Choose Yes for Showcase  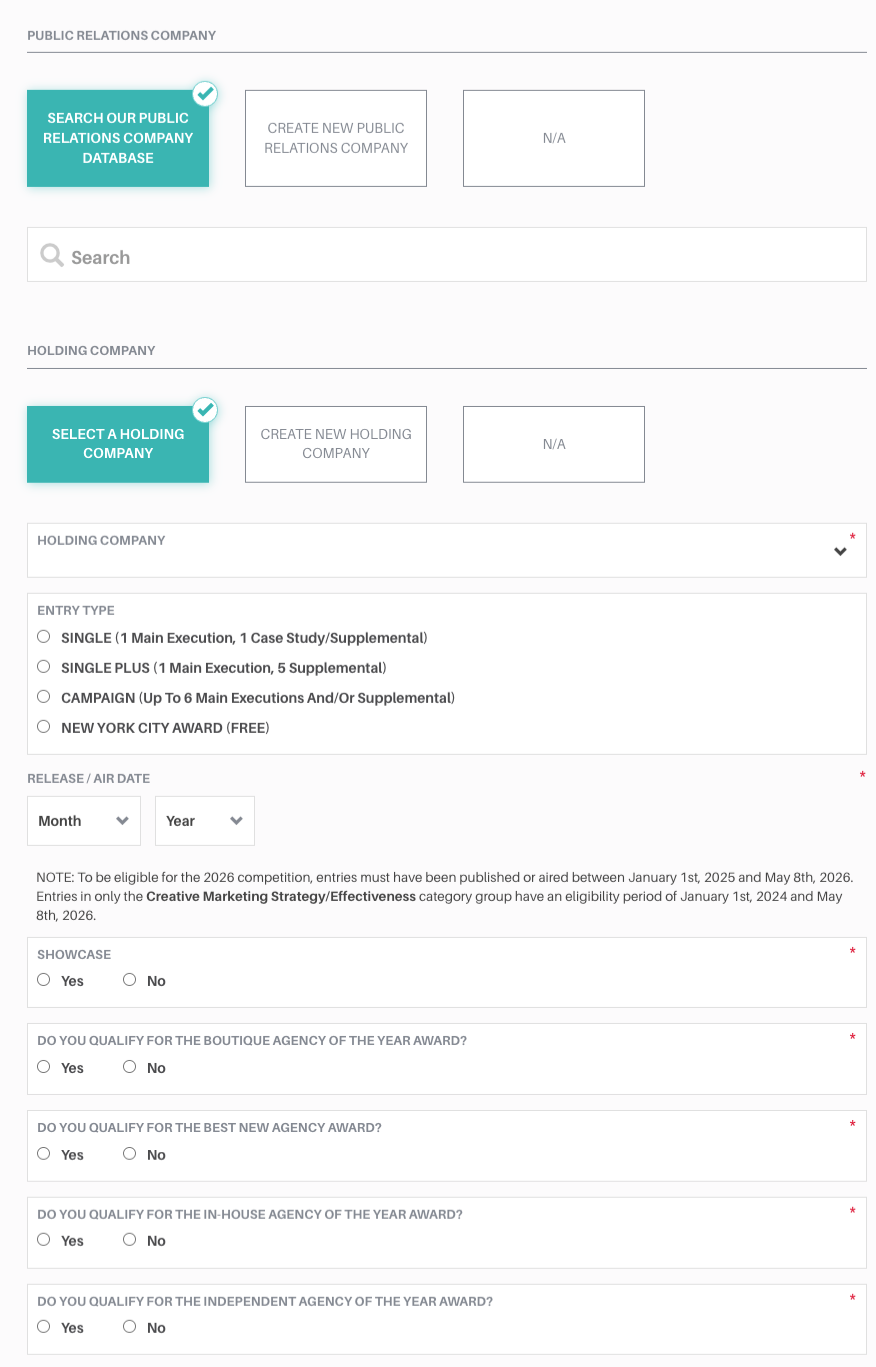pyautogui.click(x=43, y=980)
